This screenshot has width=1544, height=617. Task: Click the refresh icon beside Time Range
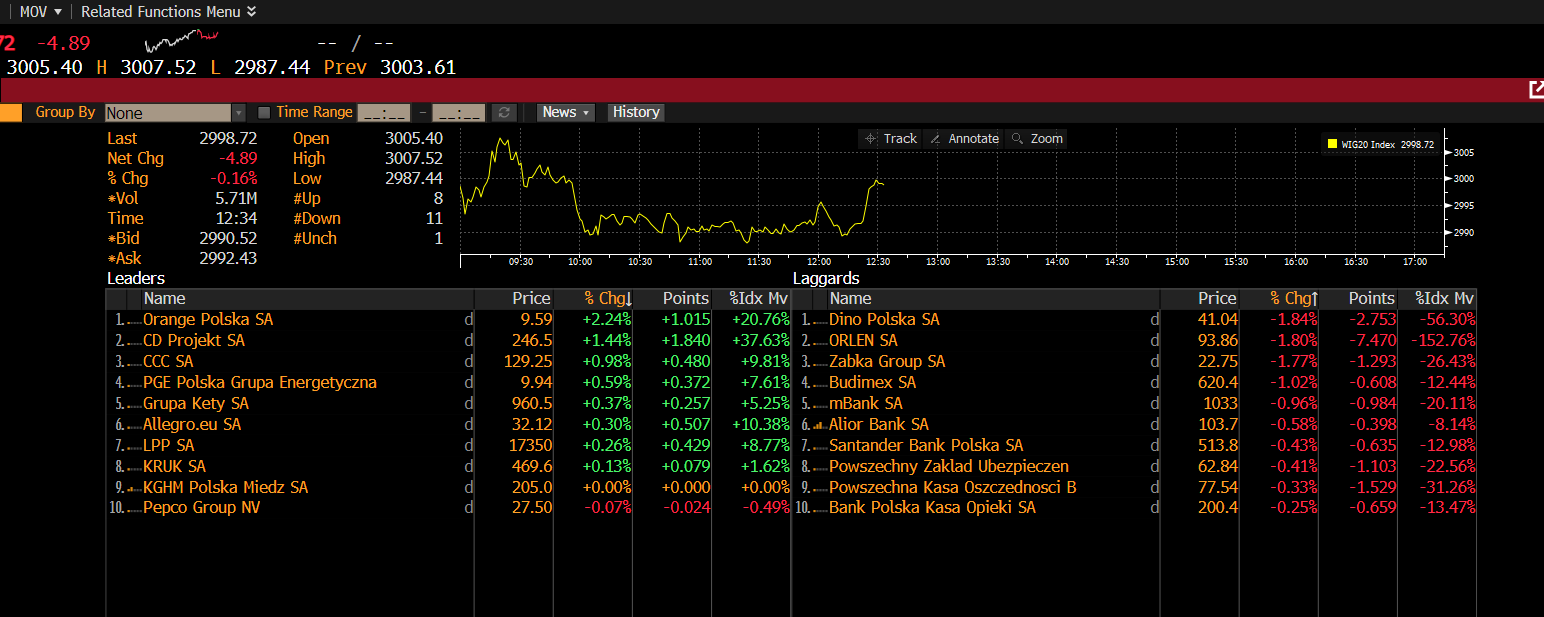tap(504, 113)
